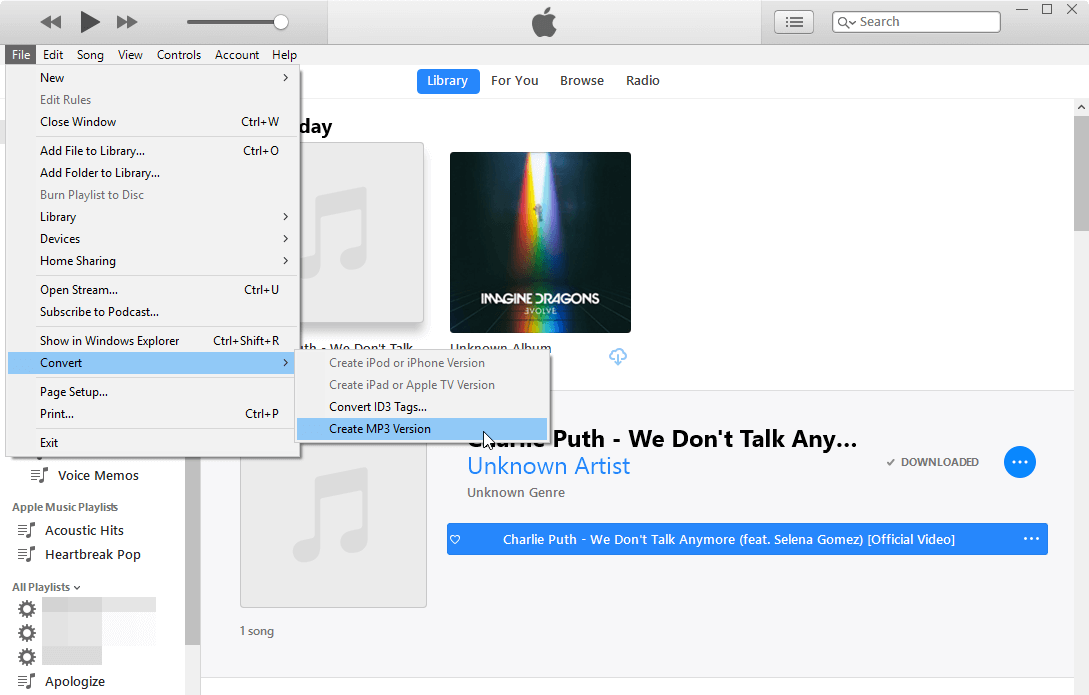Click the Apple Music Playlists header
This screenshot has height=695, width=1089.
pos(65,508)
